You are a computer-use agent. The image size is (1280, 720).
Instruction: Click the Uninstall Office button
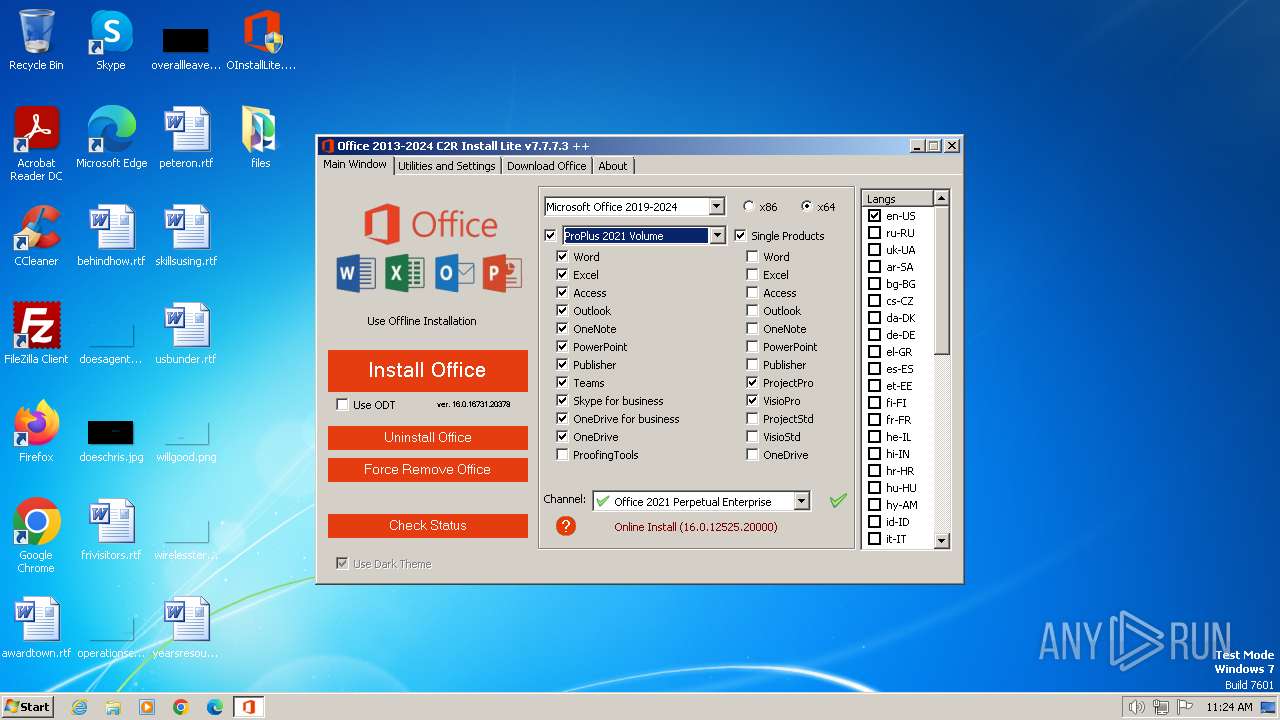click(427, 438)
